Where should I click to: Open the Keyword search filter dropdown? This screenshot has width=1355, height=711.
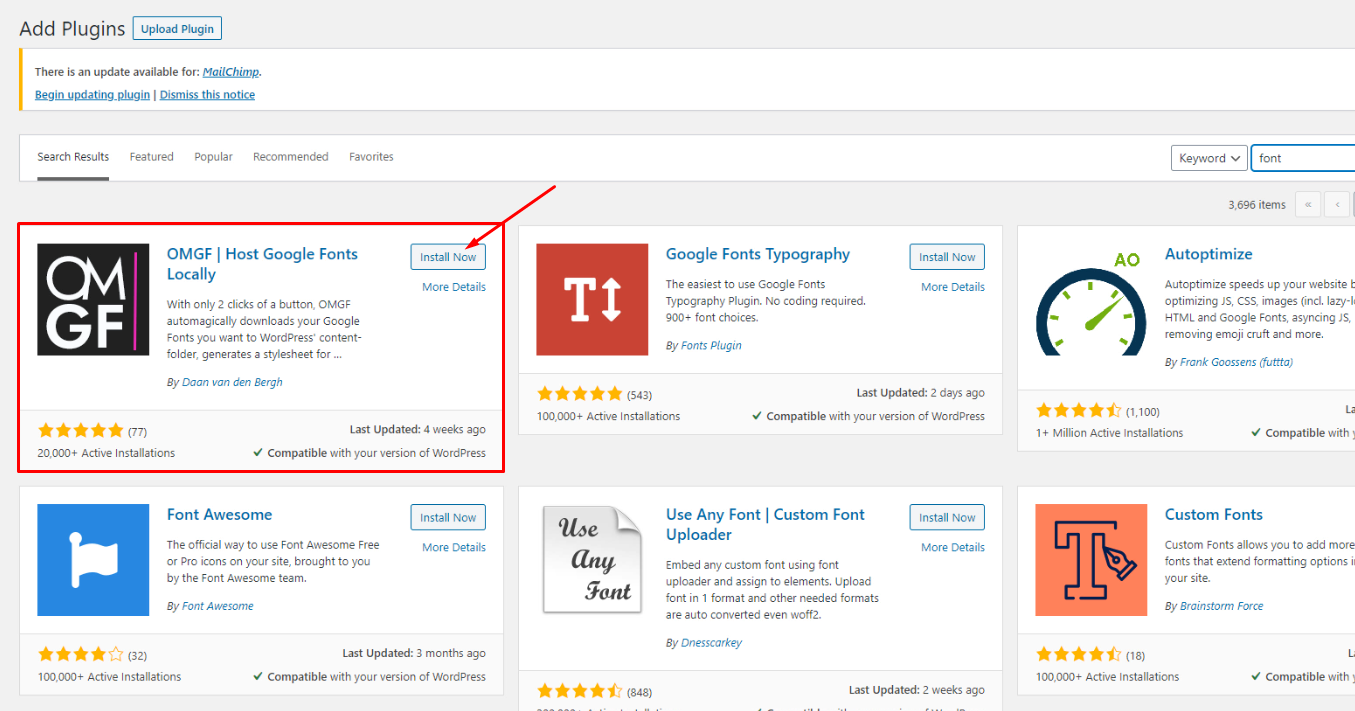[1208, 157]
